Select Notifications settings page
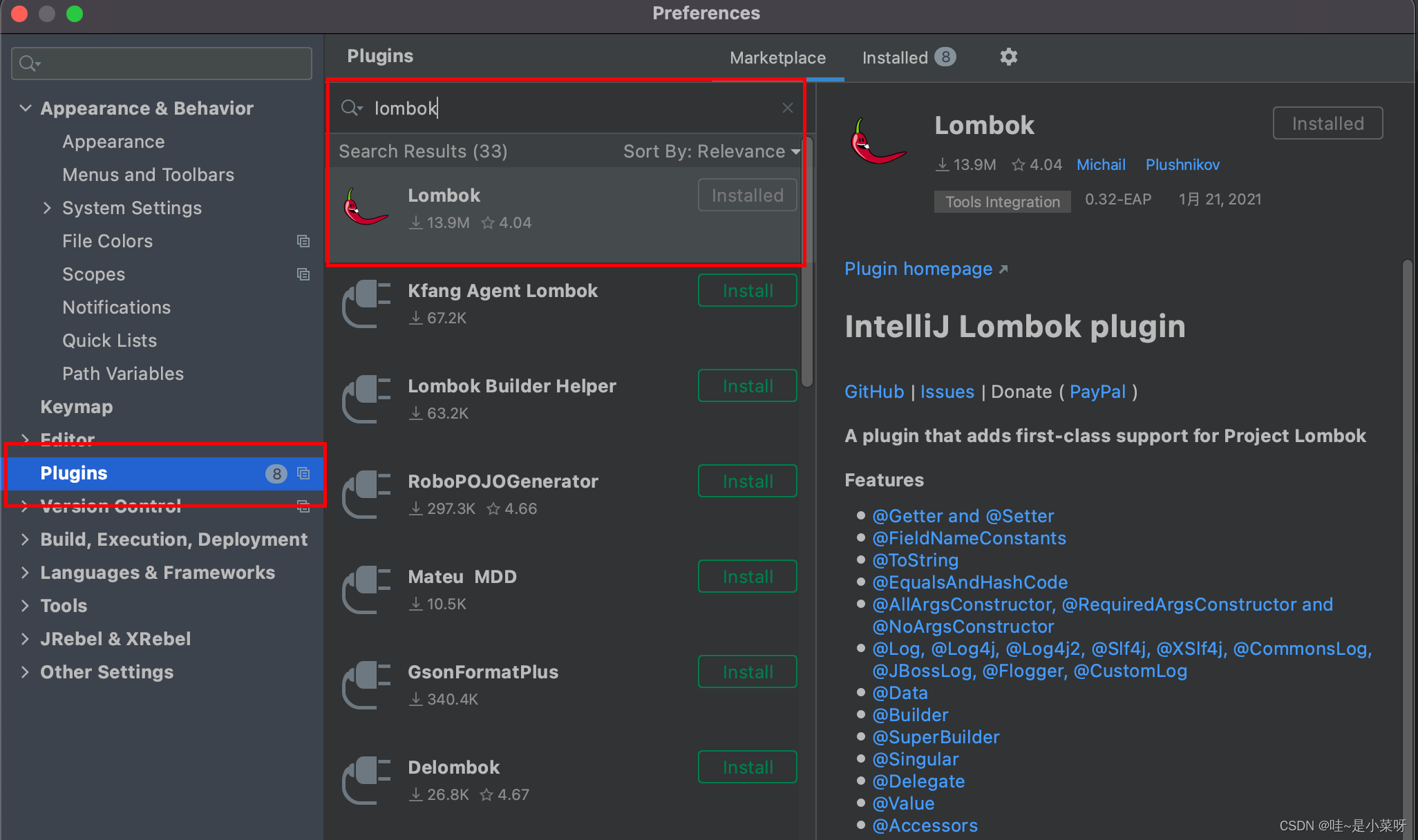 (x=116, y=307)
